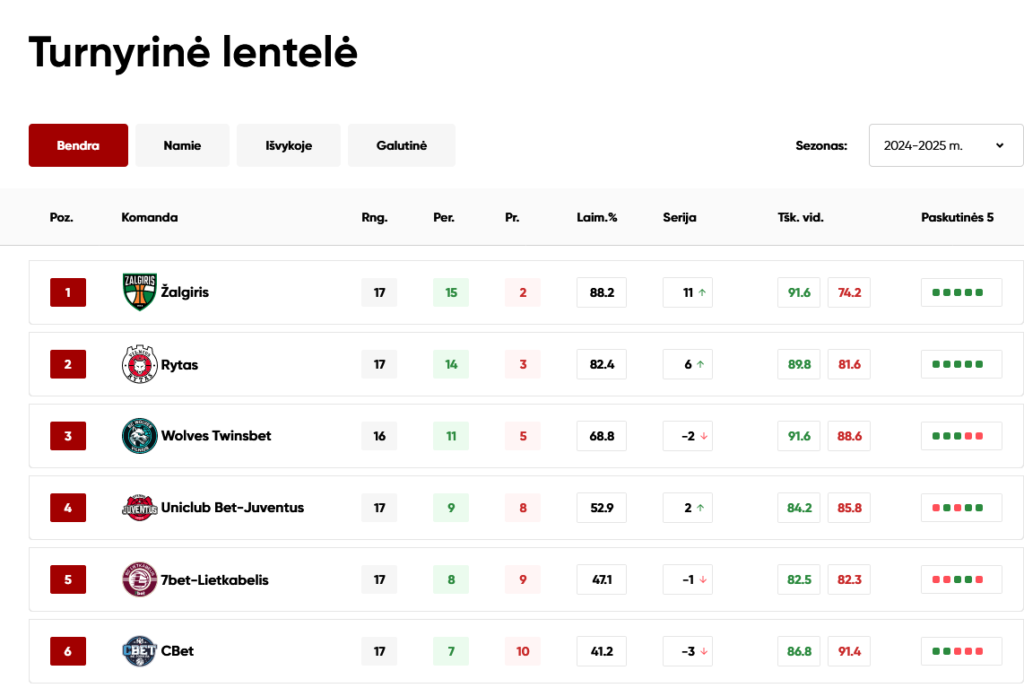Screen dimensions: 1024x688
Task: Click Uniclub Bet-Juventus last five games indicator
Action: click(x=962, y=508)
